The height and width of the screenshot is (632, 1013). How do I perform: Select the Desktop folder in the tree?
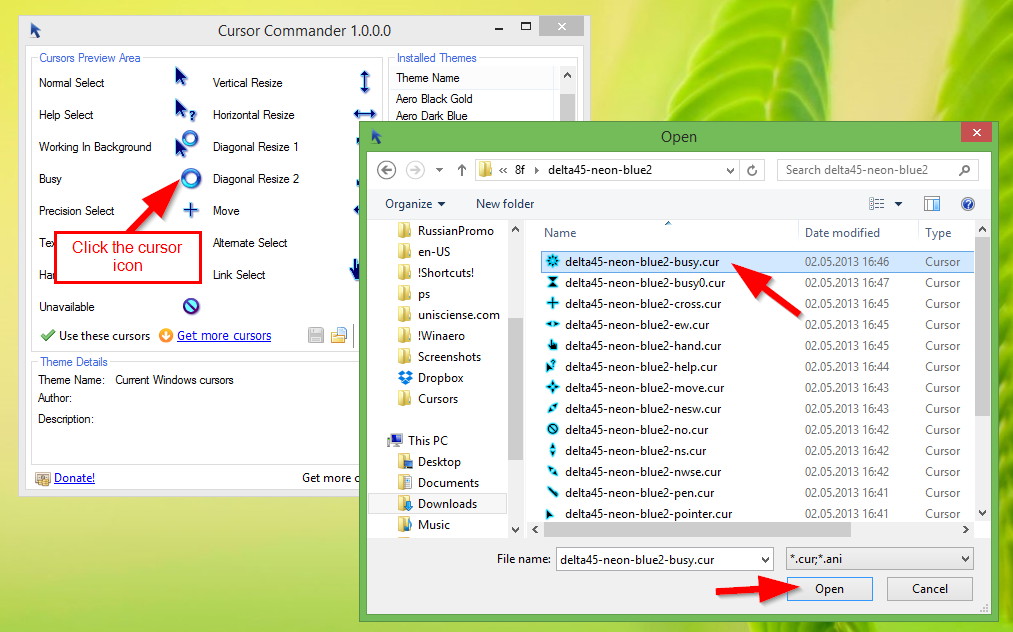pyautogui.click(x=439, y=461)
